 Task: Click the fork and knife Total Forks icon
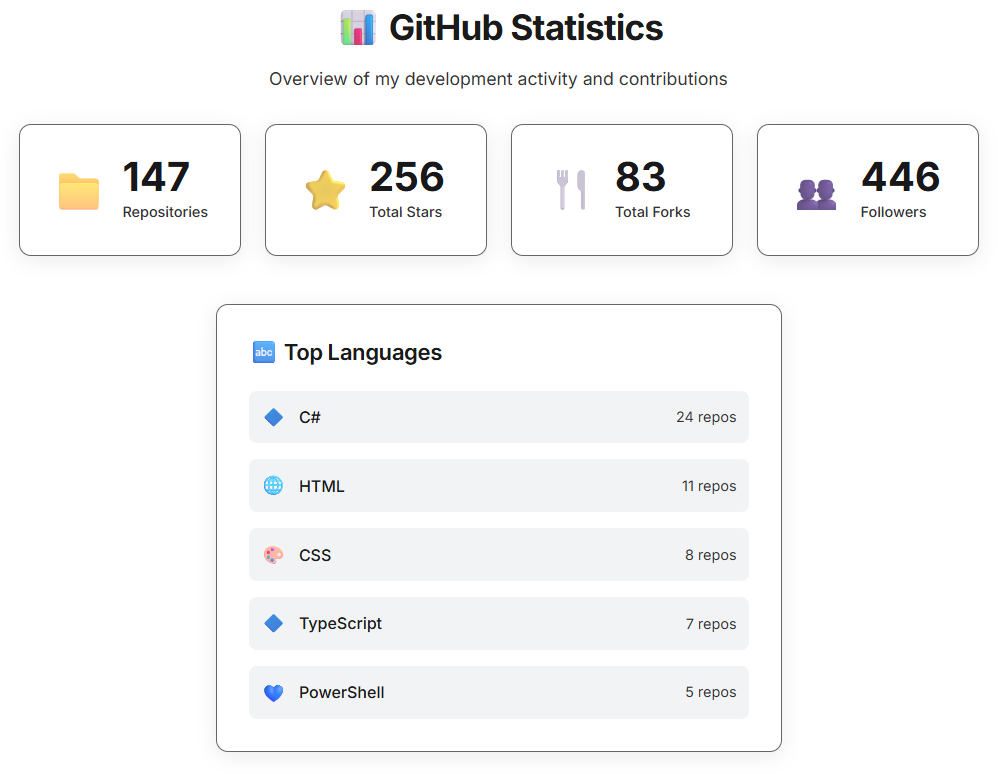tap(571, 190)
